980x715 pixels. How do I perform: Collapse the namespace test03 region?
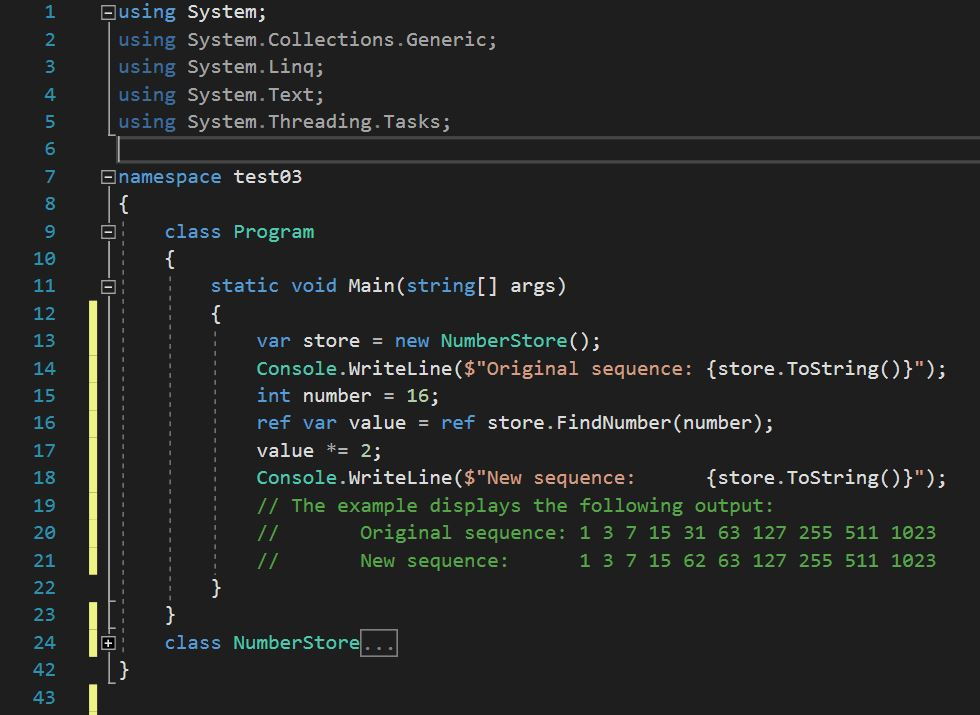pyautogui.click(x=107, y=176)
